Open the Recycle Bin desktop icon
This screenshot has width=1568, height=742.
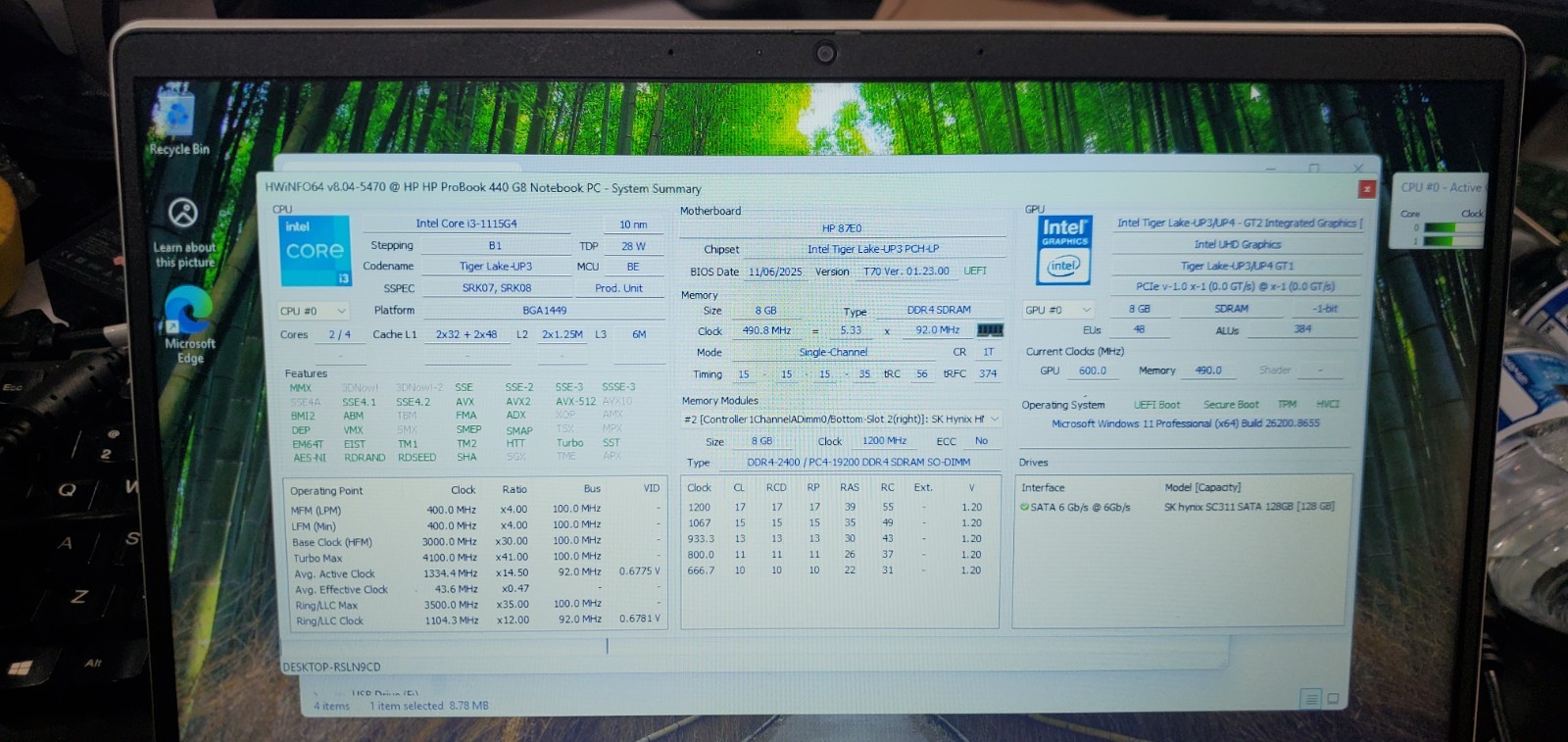178,124
